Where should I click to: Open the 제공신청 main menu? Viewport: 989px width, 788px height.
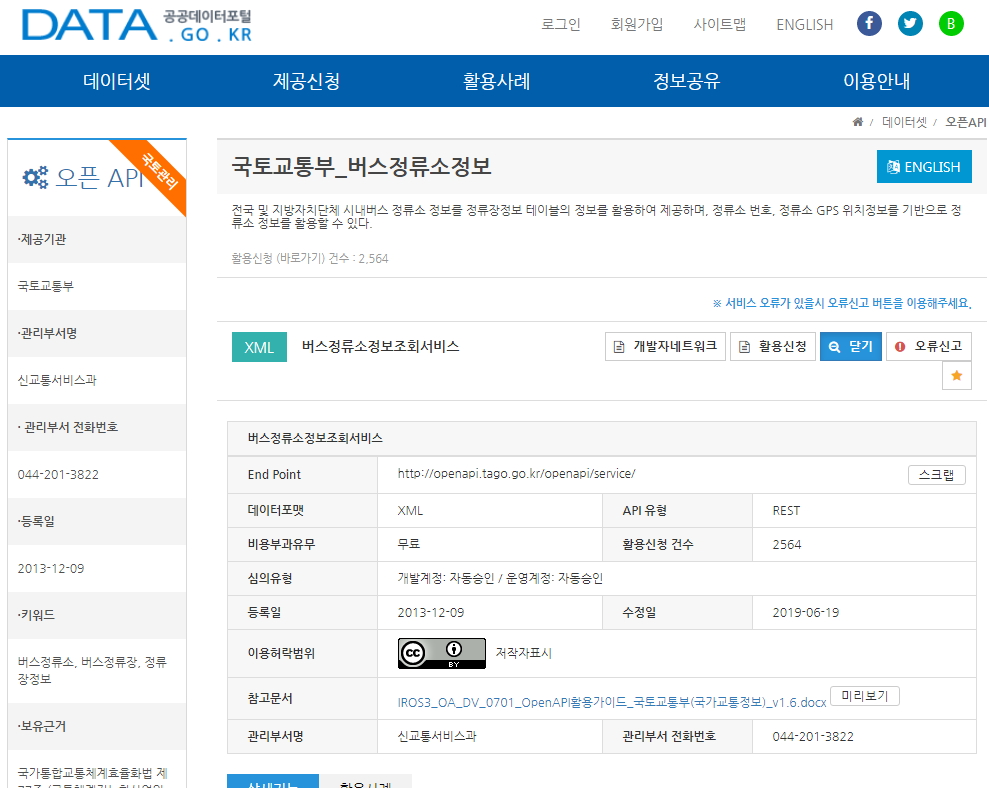pos(307,81)
